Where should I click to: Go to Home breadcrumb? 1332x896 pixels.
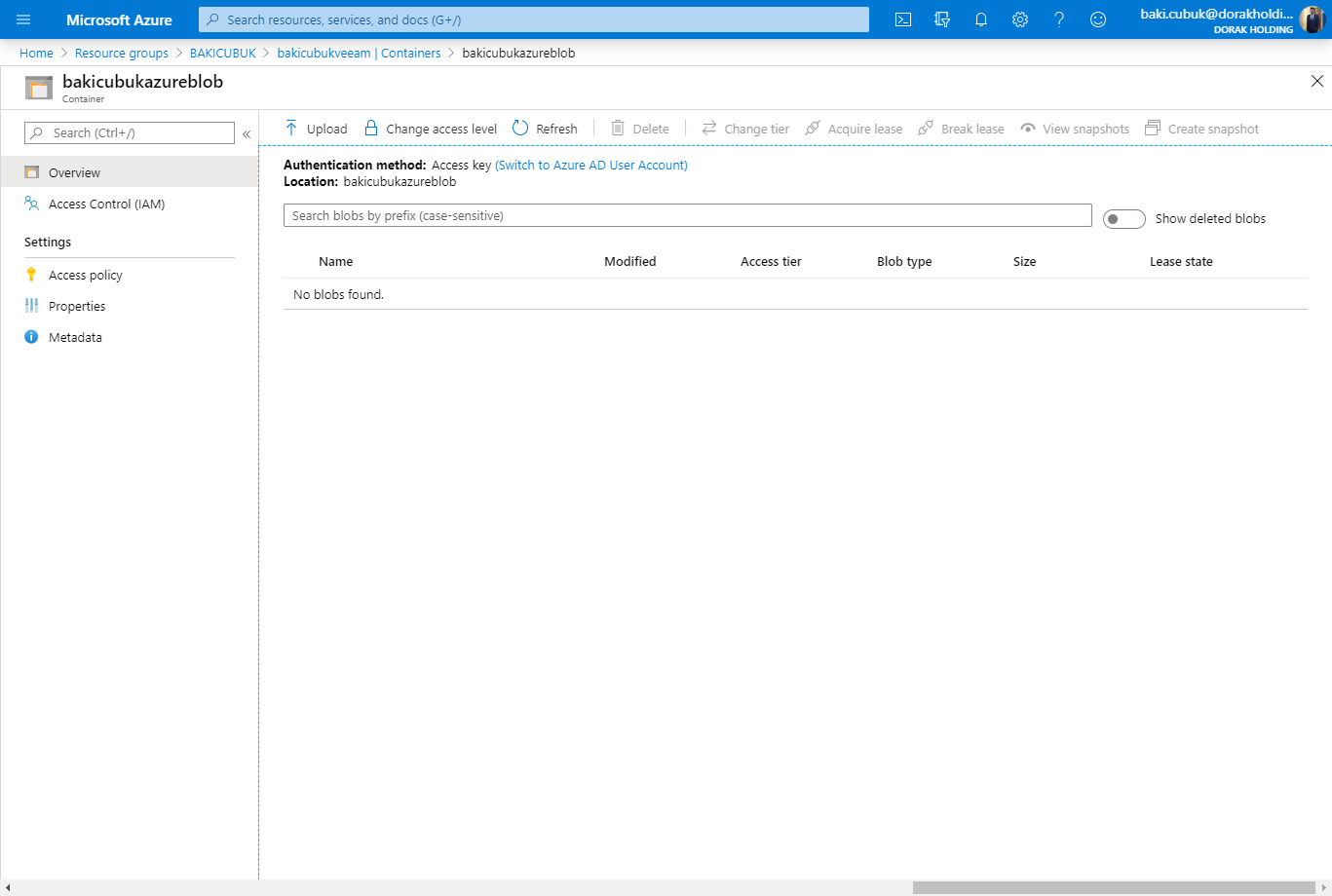tap(36, 54)
